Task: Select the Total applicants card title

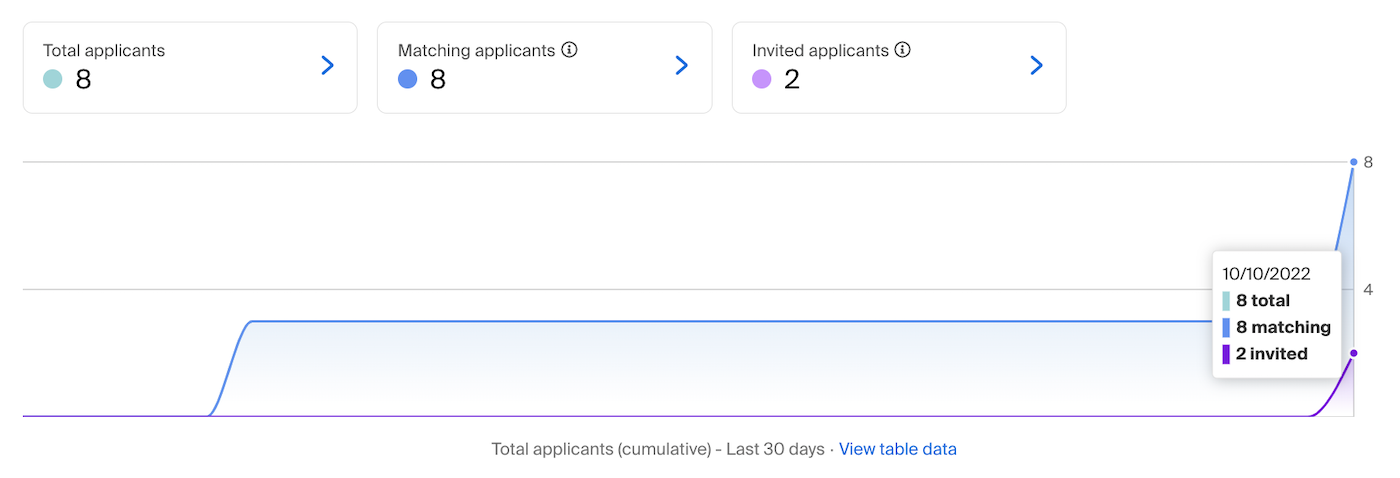Action: pos(104,50)
